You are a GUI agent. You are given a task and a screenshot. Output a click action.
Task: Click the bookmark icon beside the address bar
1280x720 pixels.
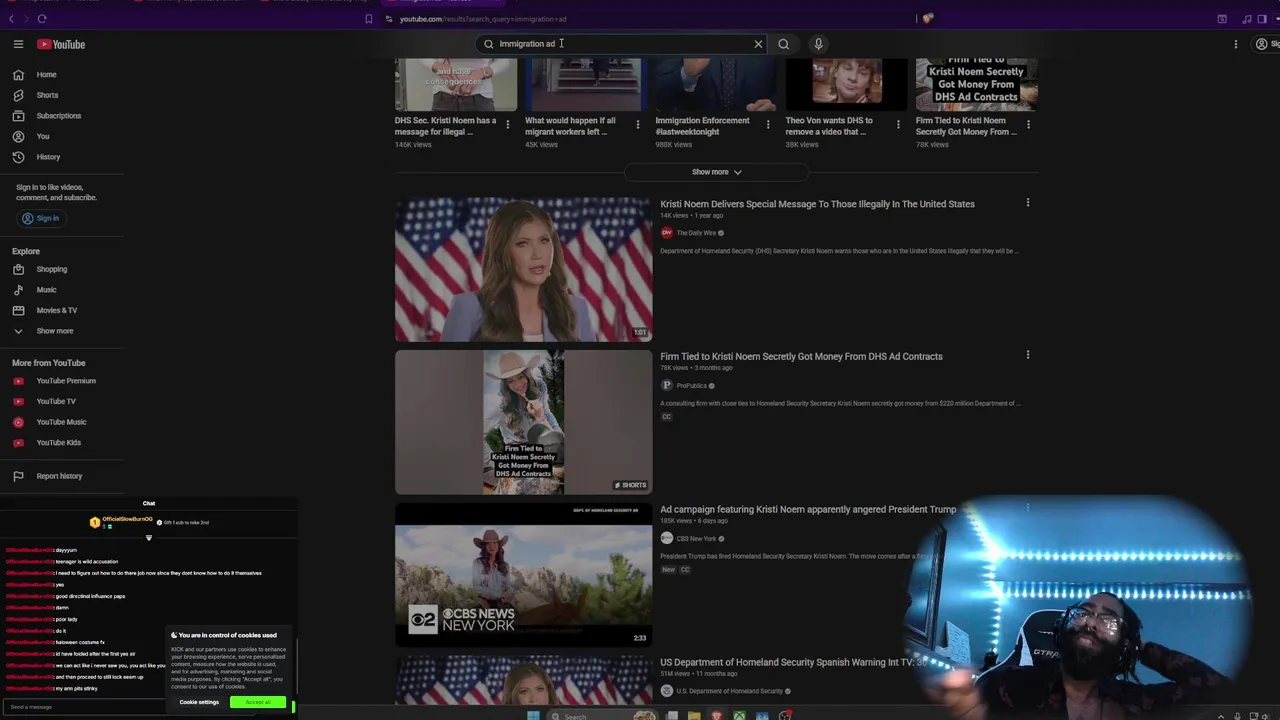368,19
